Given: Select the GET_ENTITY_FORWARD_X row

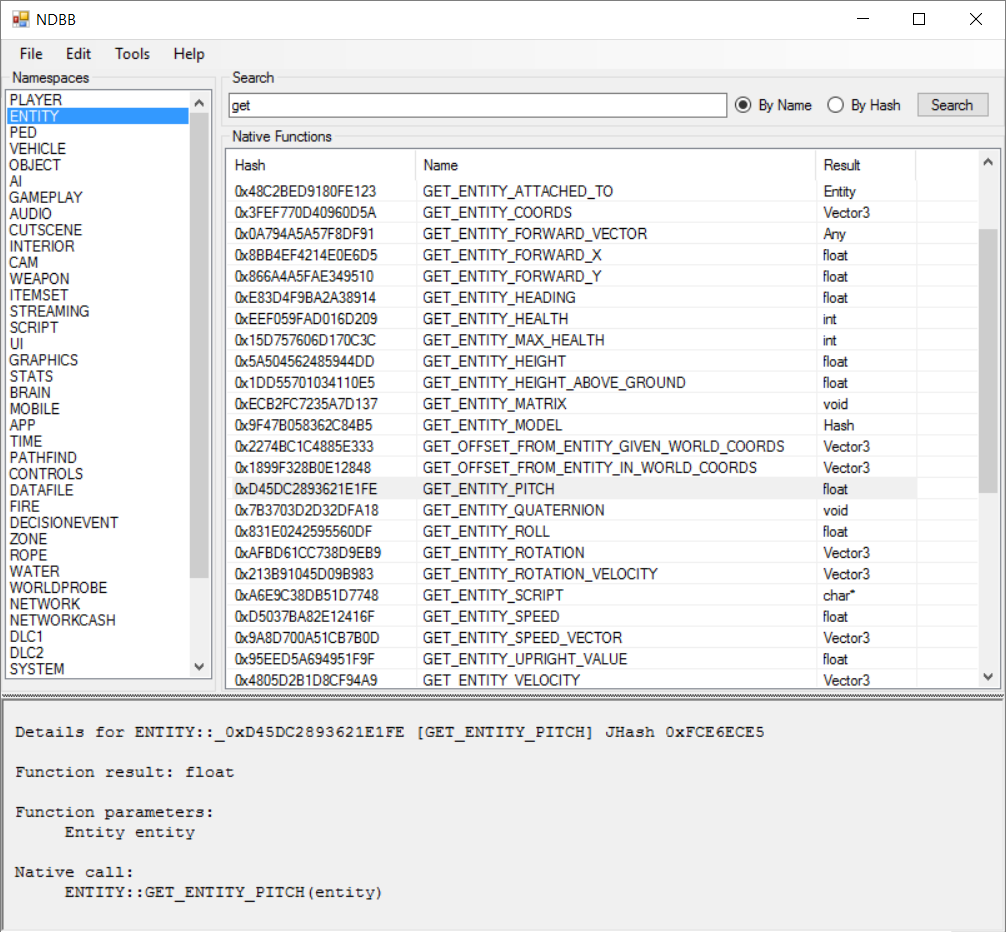Looking at the screenshot, I should click(571, 255).
